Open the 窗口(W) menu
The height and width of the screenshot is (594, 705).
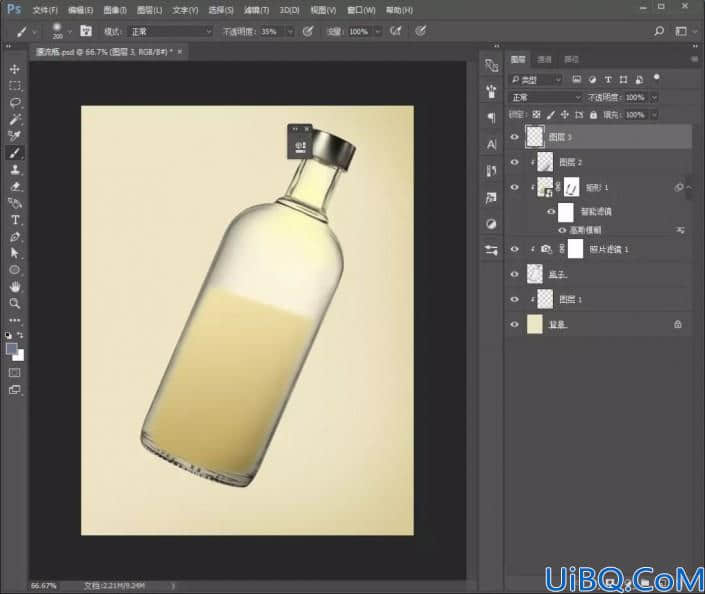pyautogui.click(x=361, y=9)
